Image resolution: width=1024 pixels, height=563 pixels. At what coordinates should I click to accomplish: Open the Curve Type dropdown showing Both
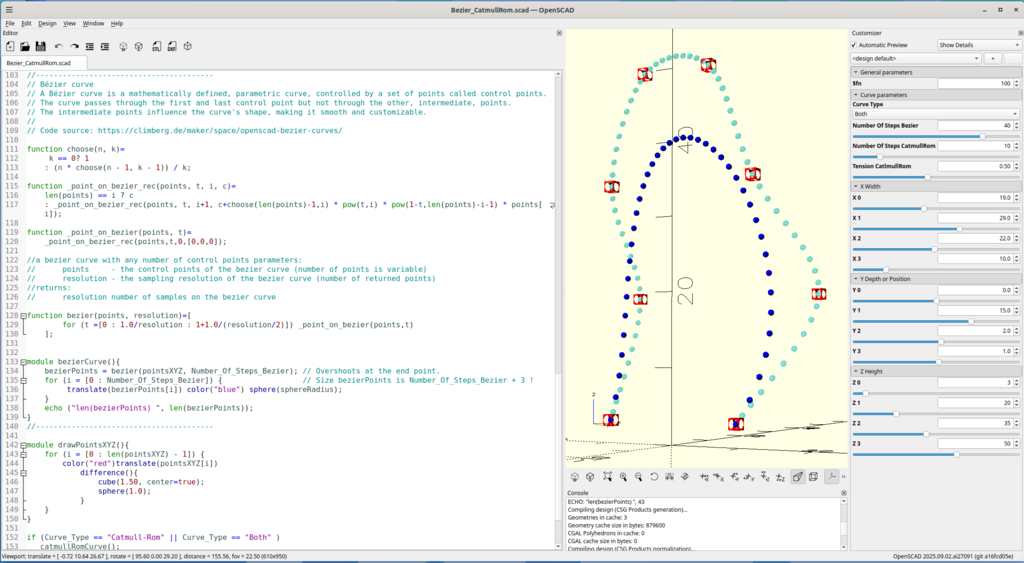pos(936,114)
